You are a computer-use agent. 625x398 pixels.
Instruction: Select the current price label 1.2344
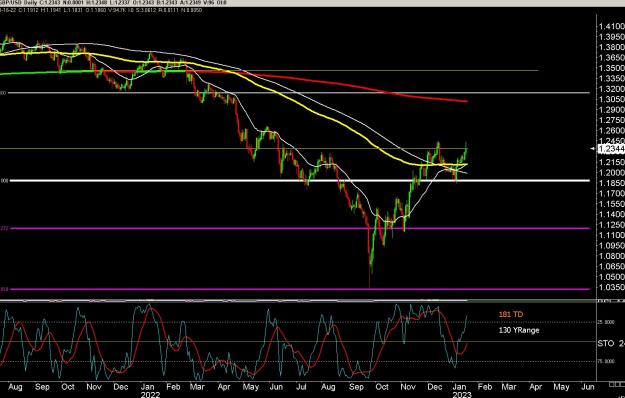pyautogui.click(x=611, y=149)
